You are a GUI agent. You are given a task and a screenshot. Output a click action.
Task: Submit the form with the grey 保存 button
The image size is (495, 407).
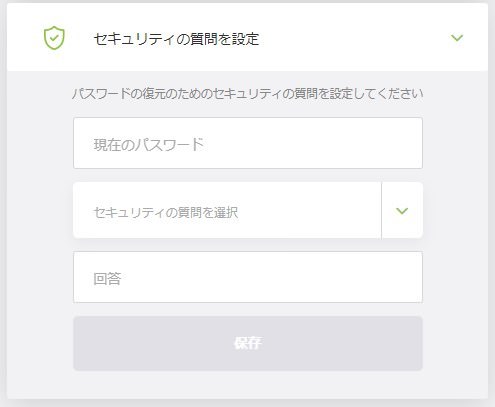248,343
